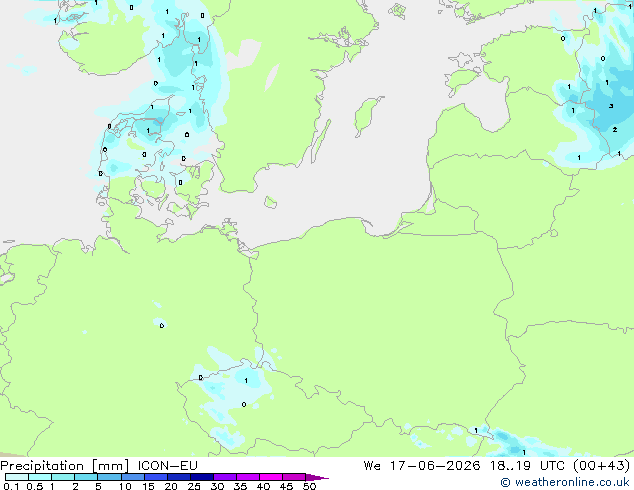Click the lightest cyan 0.1–0.5 legend swatch
The width and height of the screenshot is (634, 490).
(x=17, y=477)
